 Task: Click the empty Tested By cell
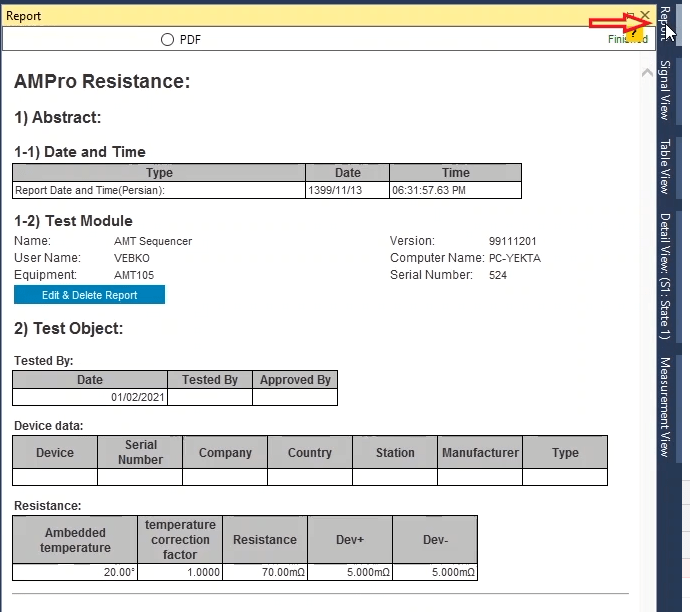point(210,397)
